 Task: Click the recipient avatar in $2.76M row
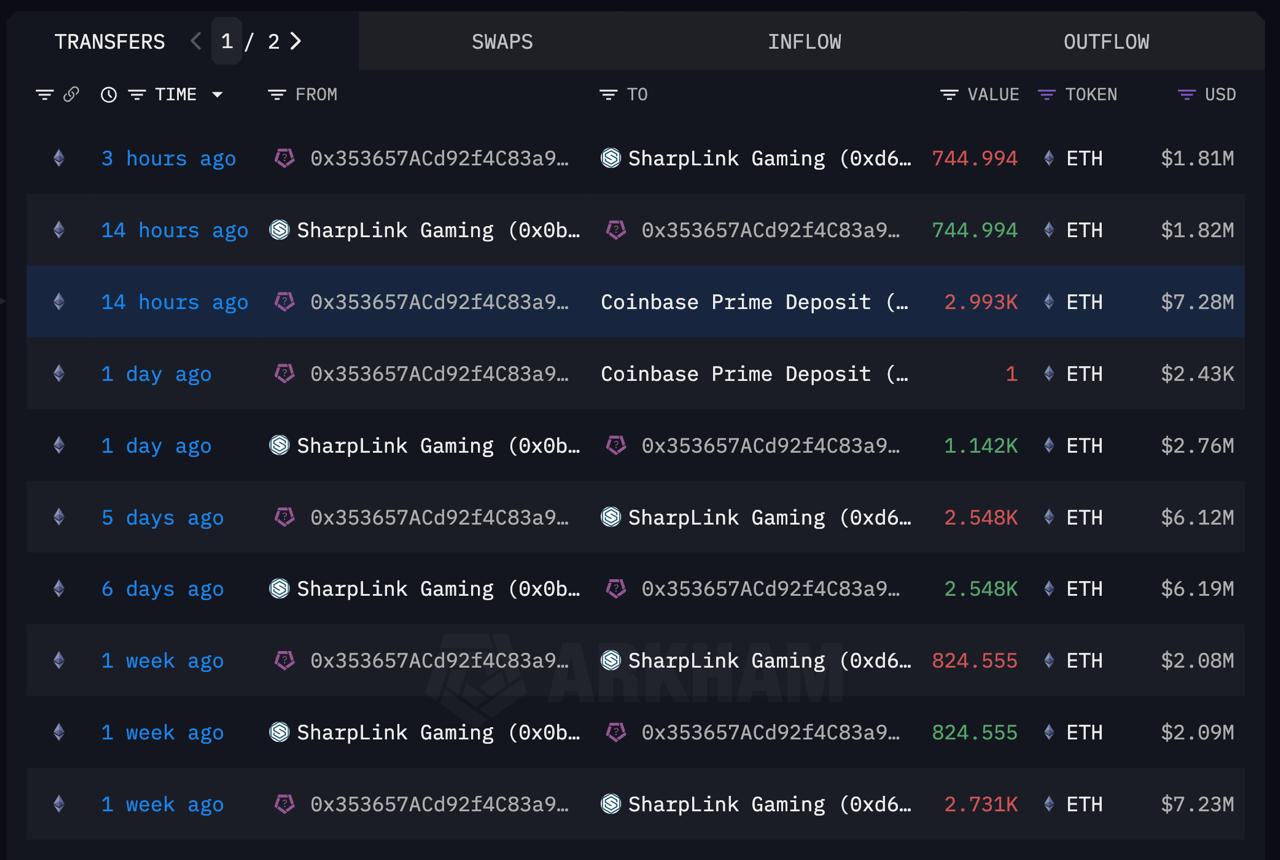click(616, 445)
